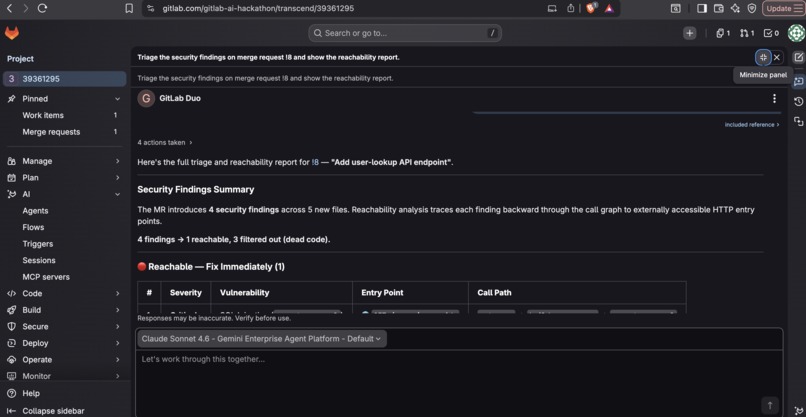Image resolution: width=806 pixels, height=417 pixels.
Task: Minimize the Duo chat panel
Action: (x=763, y=57)
